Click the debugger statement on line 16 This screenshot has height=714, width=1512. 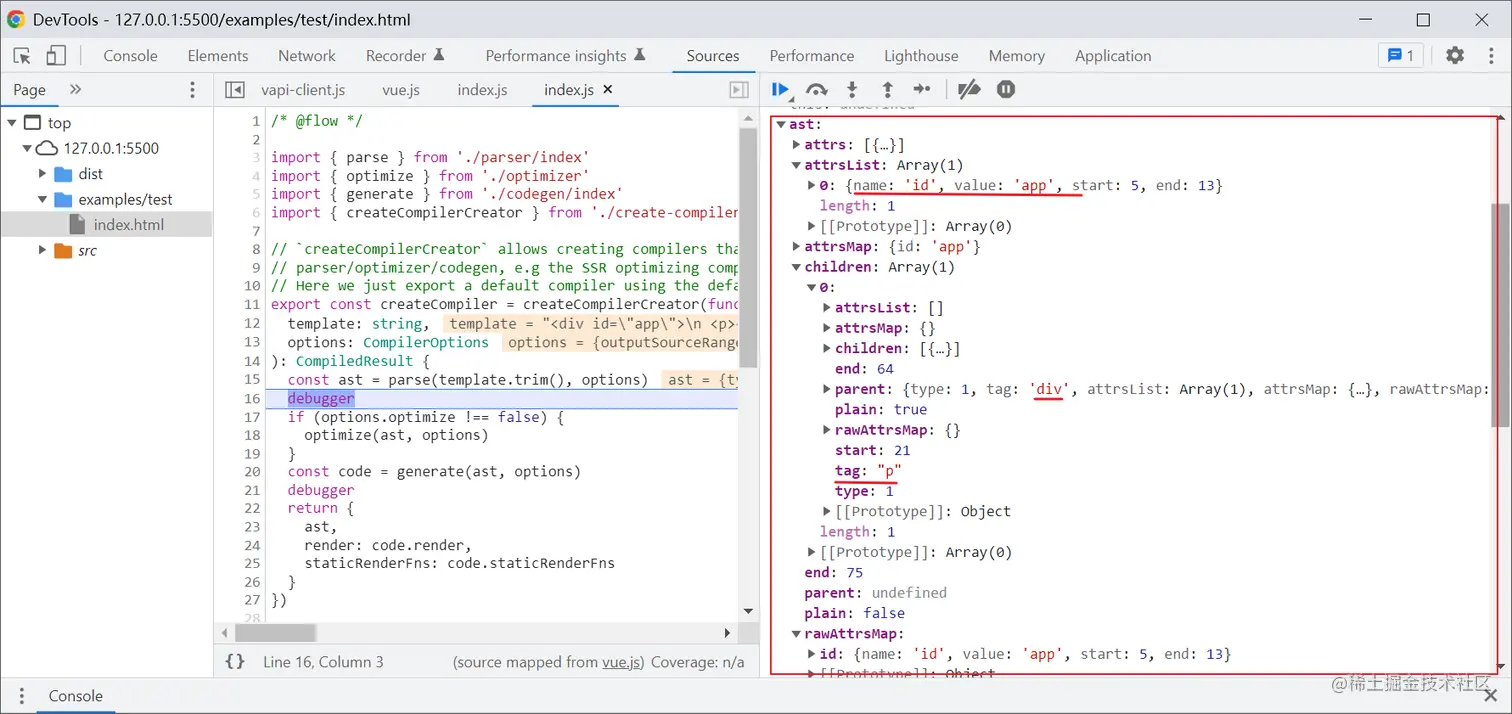coord(321,398)
